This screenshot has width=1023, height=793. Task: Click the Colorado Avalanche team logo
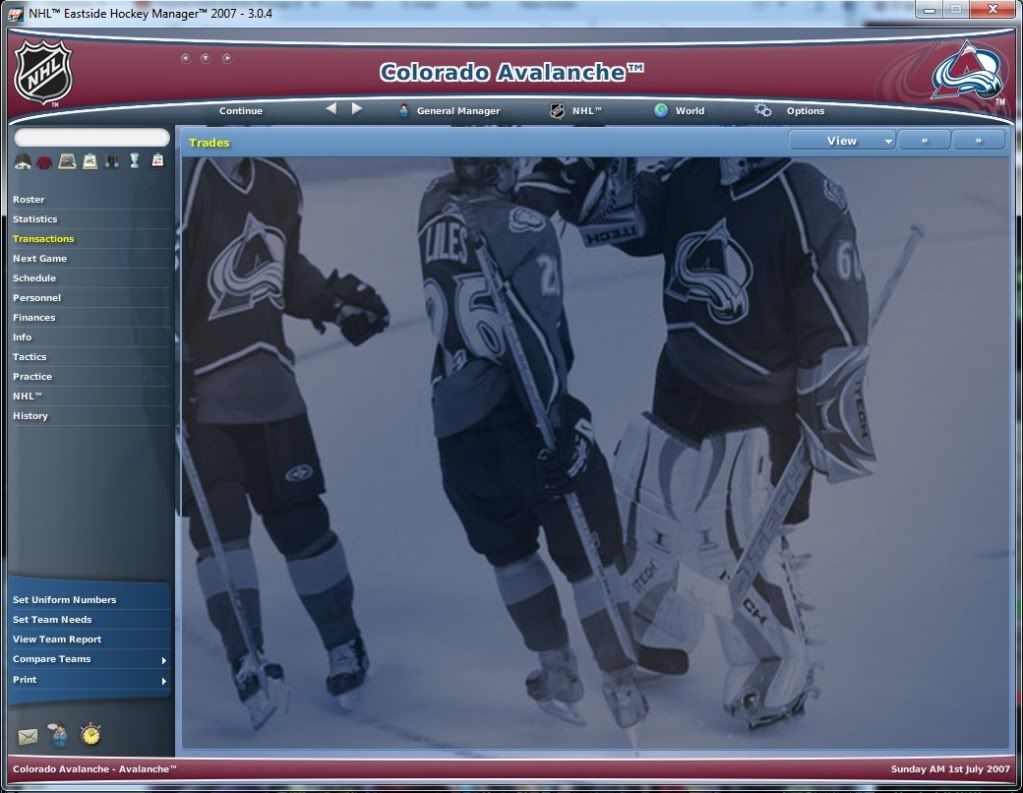(966, 72)
